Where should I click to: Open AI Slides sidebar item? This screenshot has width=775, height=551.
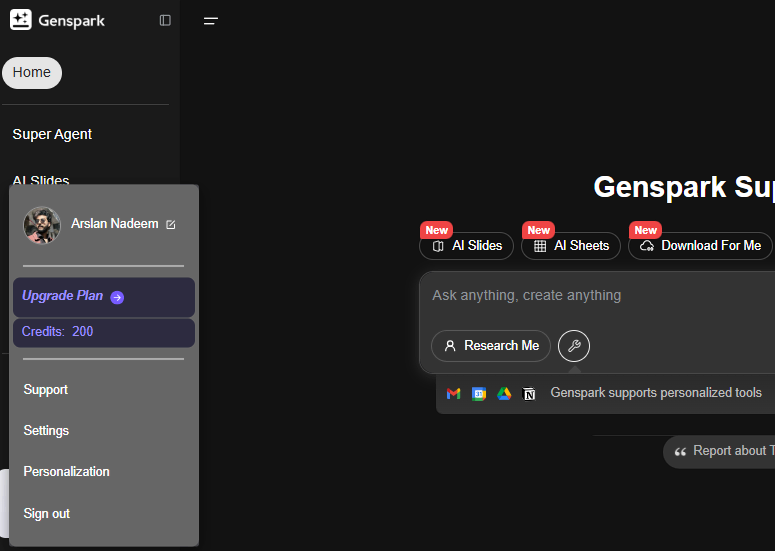(x=41, y=180)
